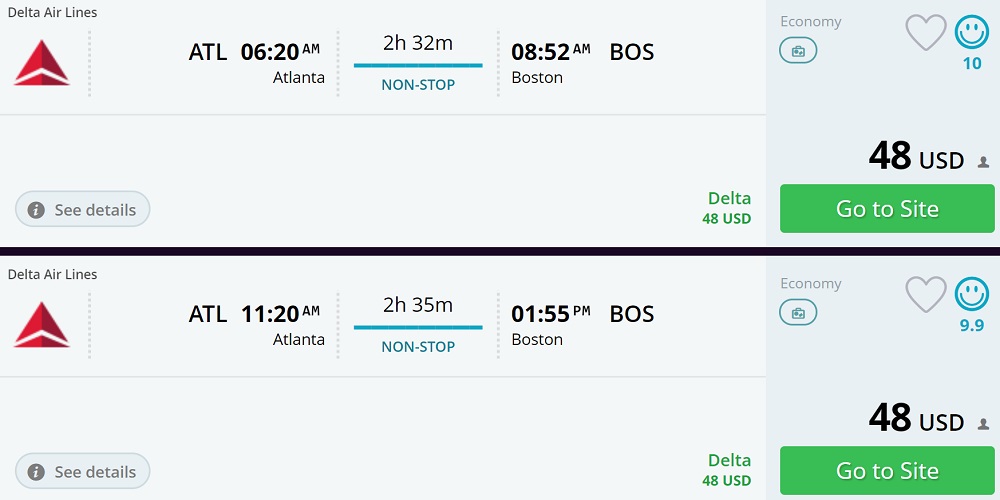Click the smiley rating icon showing 10
This screenshot has height=500, width=1000.
click(971, 33)
